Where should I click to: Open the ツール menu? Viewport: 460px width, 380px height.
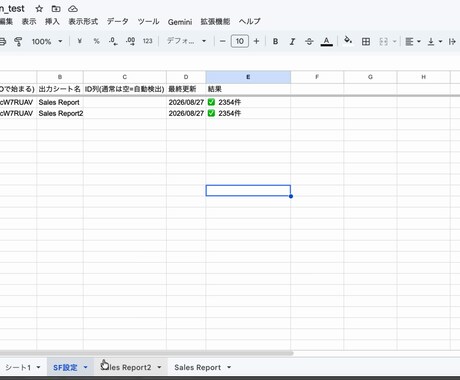(x=148, y=22)
